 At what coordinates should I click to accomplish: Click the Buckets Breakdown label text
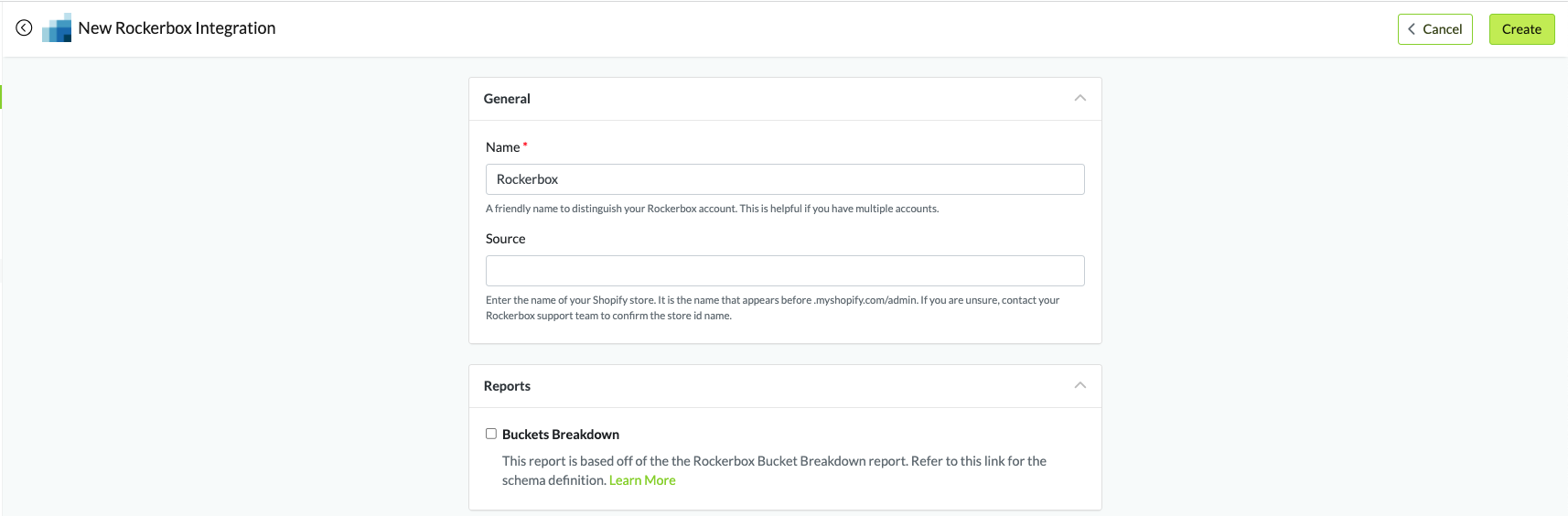pos(560,435)
